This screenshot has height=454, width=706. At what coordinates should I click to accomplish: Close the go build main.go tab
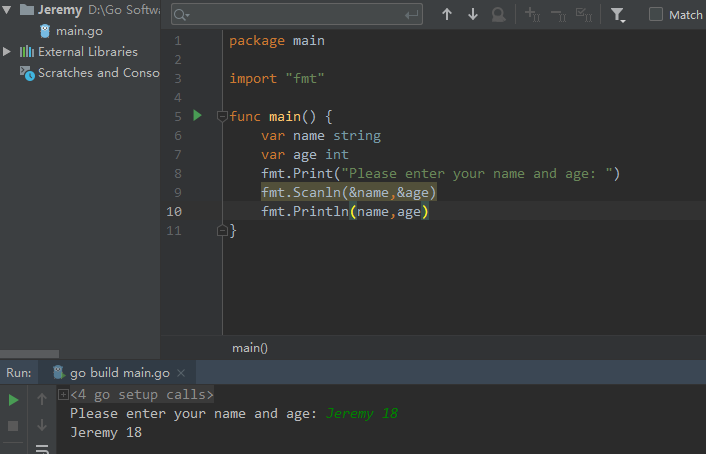(181, 373)
